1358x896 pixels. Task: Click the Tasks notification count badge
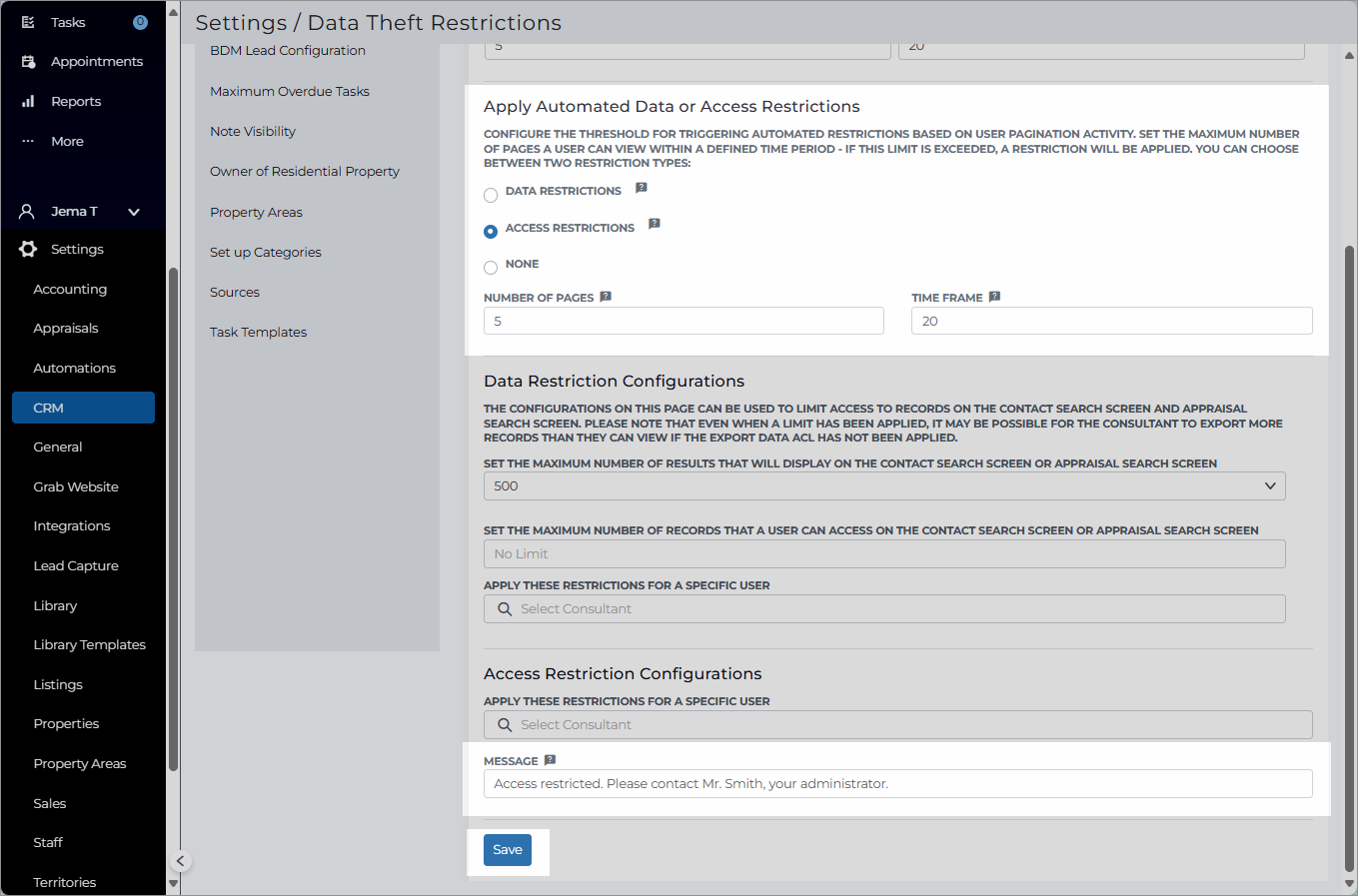click(x=140, y=22)
